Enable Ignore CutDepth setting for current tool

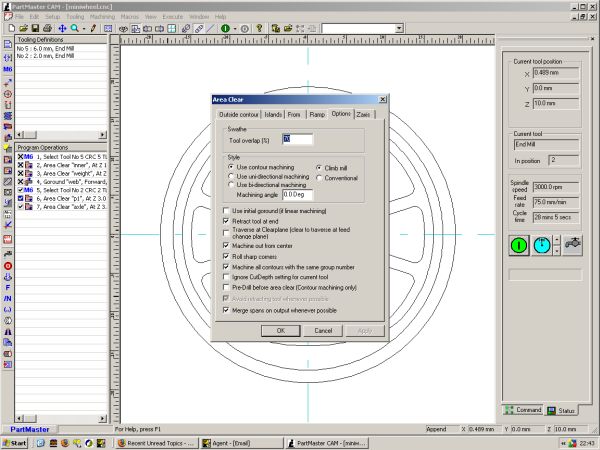[226, 277]
